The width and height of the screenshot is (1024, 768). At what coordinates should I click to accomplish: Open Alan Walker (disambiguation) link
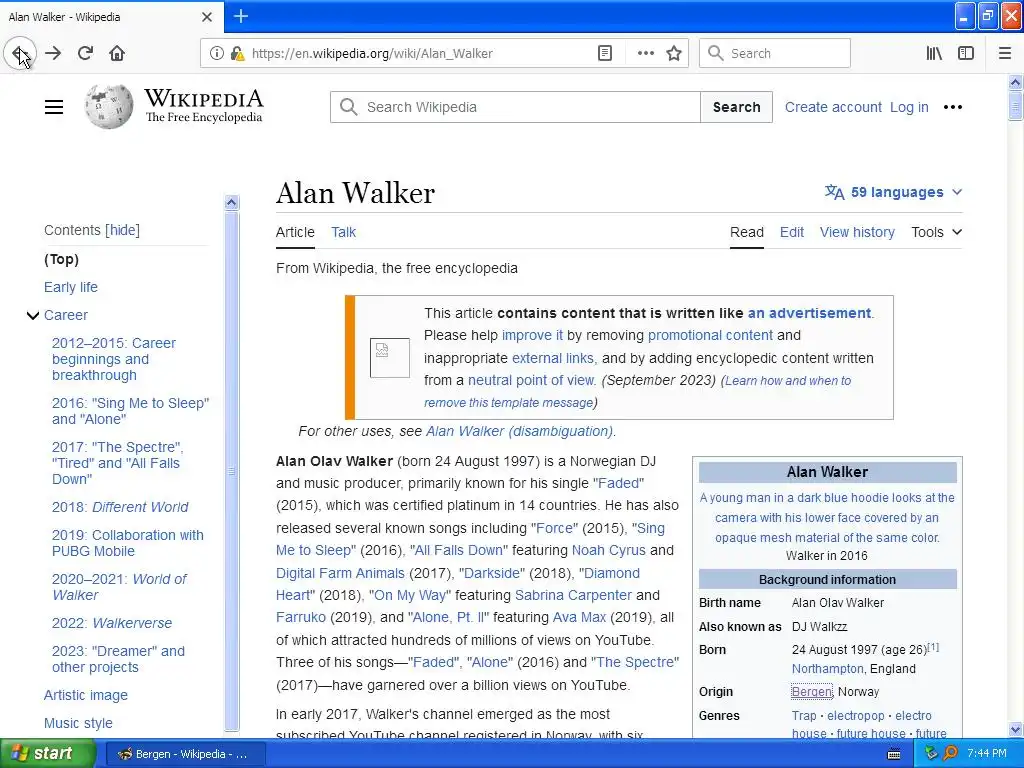pos(520,432)
